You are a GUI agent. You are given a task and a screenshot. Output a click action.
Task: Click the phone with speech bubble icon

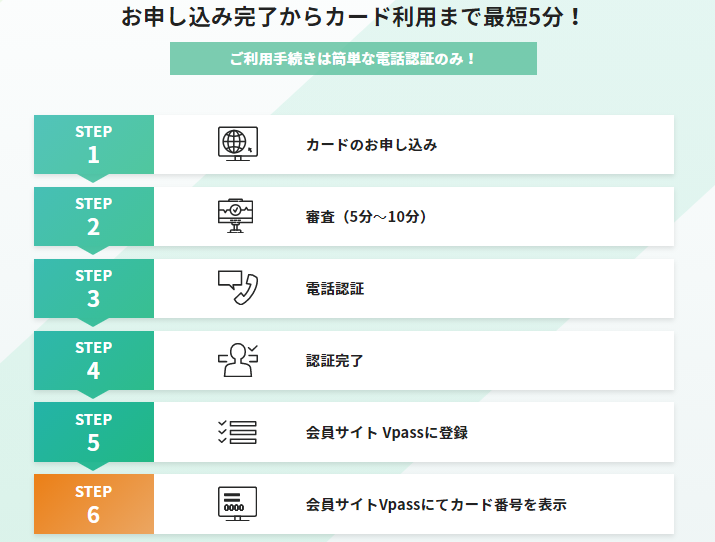[x=238, y=288]
